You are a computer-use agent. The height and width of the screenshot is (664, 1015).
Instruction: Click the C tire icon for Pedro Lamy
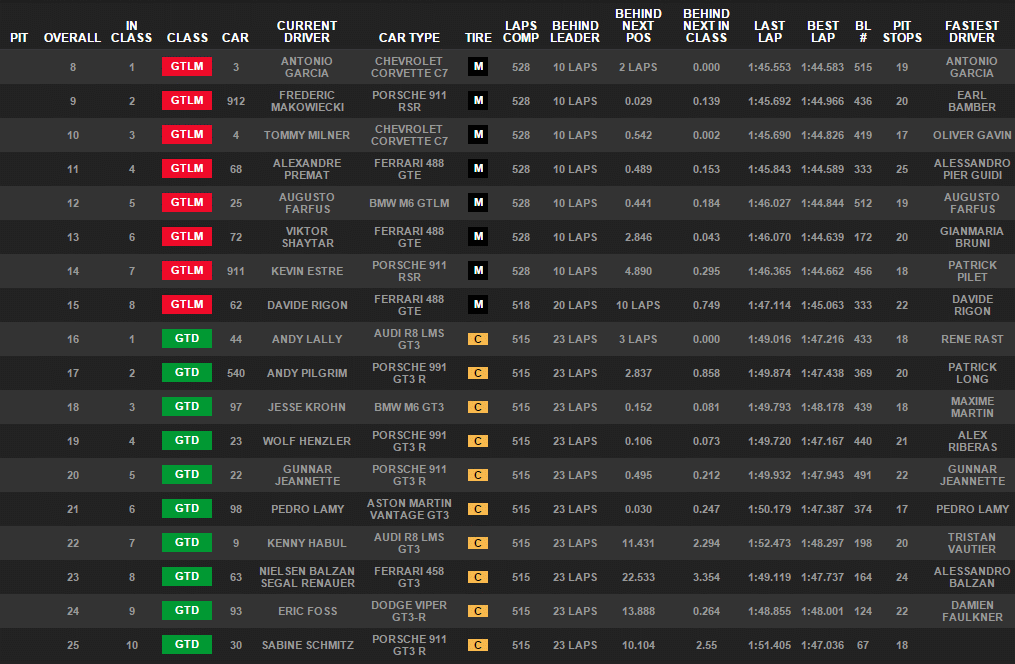[478, 509]
